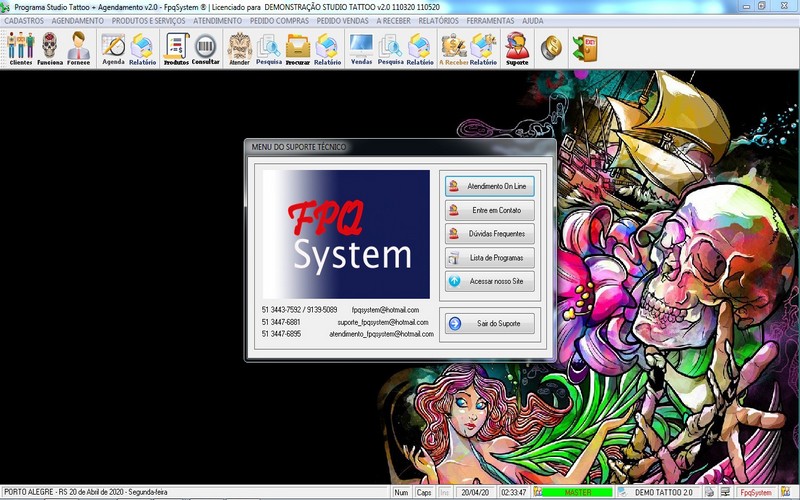Click the Produtos toolbar icon

coord(176,47)
